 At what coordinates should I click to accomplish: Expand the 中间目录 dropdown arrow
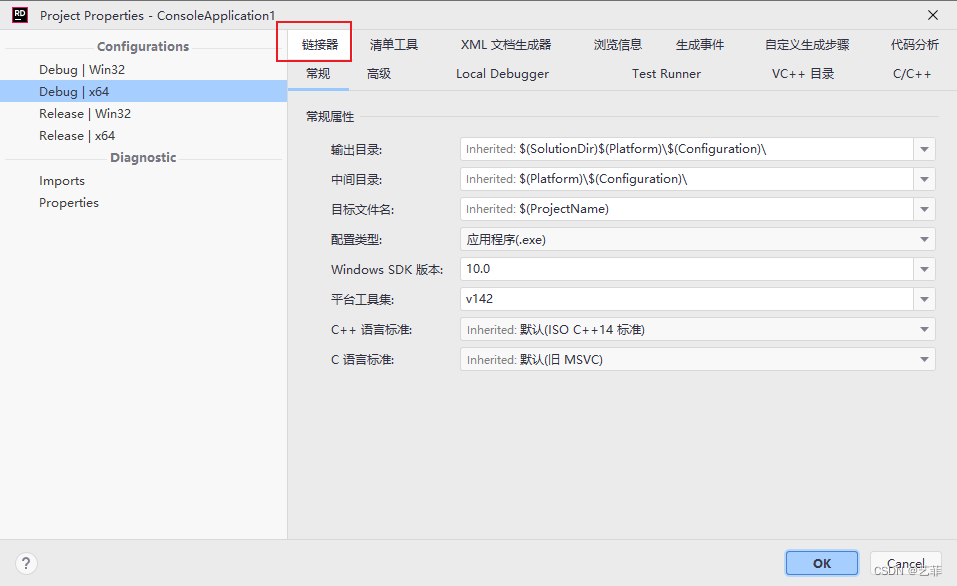(923, 178)
